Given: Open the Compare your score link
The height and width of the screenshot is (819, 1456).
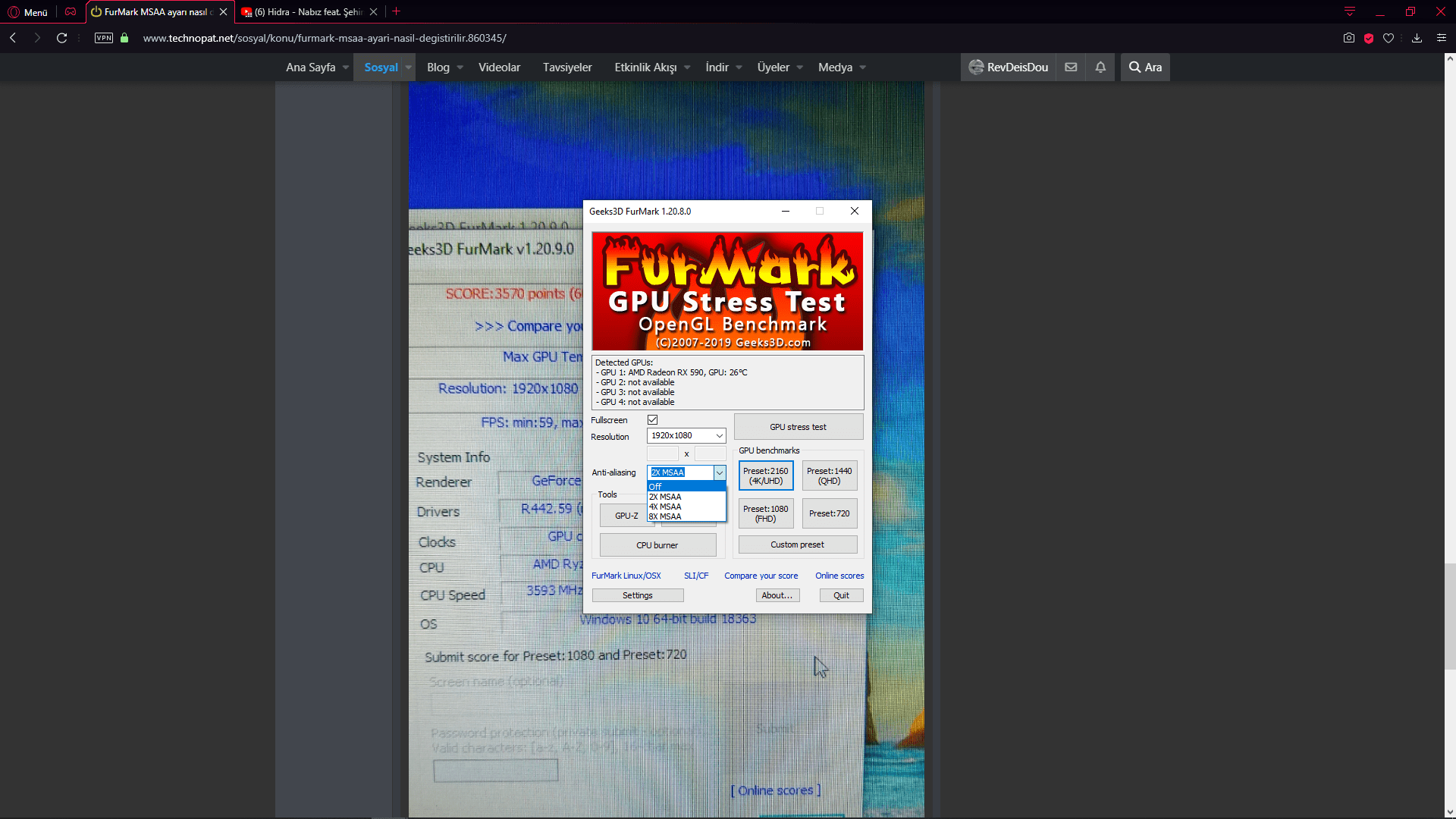Looking at the screenshot, I should click(761, 576).
